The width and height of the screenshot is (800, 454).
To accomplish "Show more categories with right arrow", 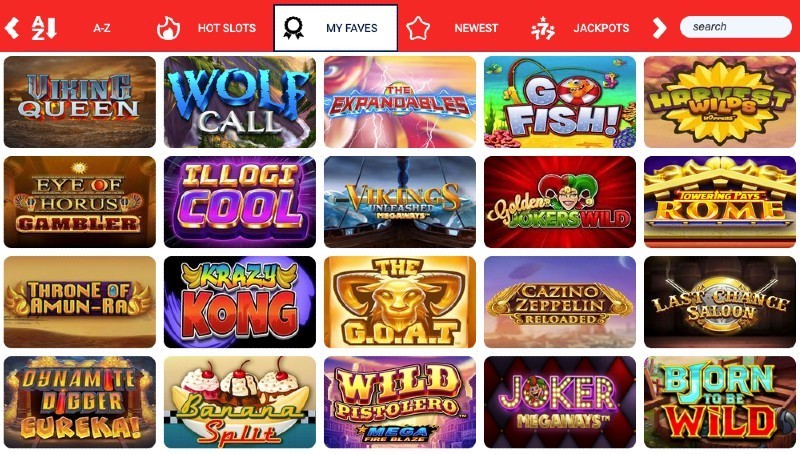I will click(659, 28).
